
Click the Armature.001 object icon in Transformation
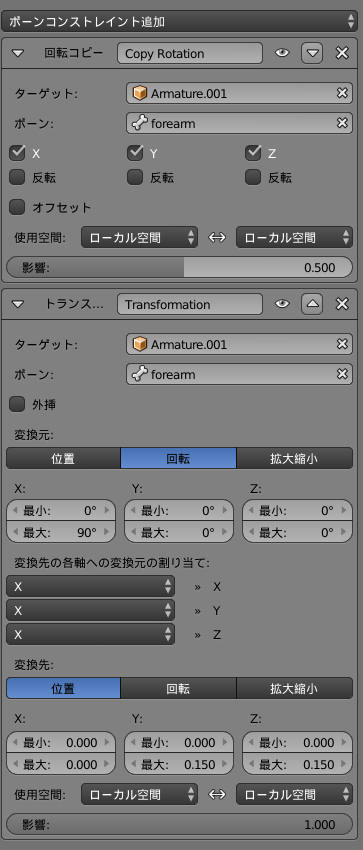click(140, 344)
